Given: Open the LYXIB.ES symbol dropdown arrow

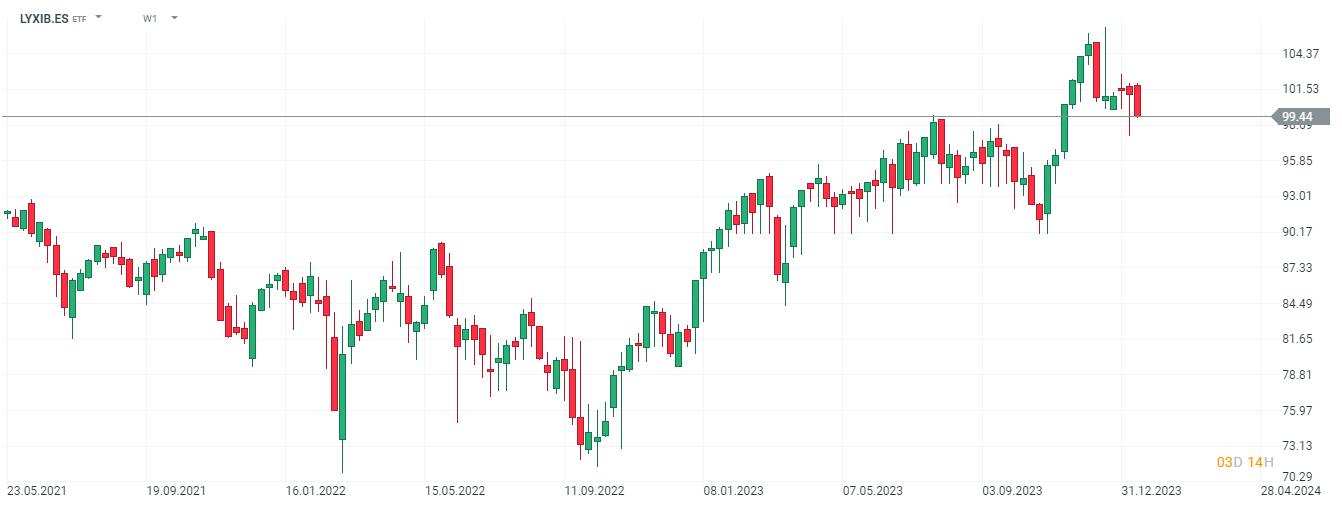Looking at the screenshot, I should (x=98, y=18).
